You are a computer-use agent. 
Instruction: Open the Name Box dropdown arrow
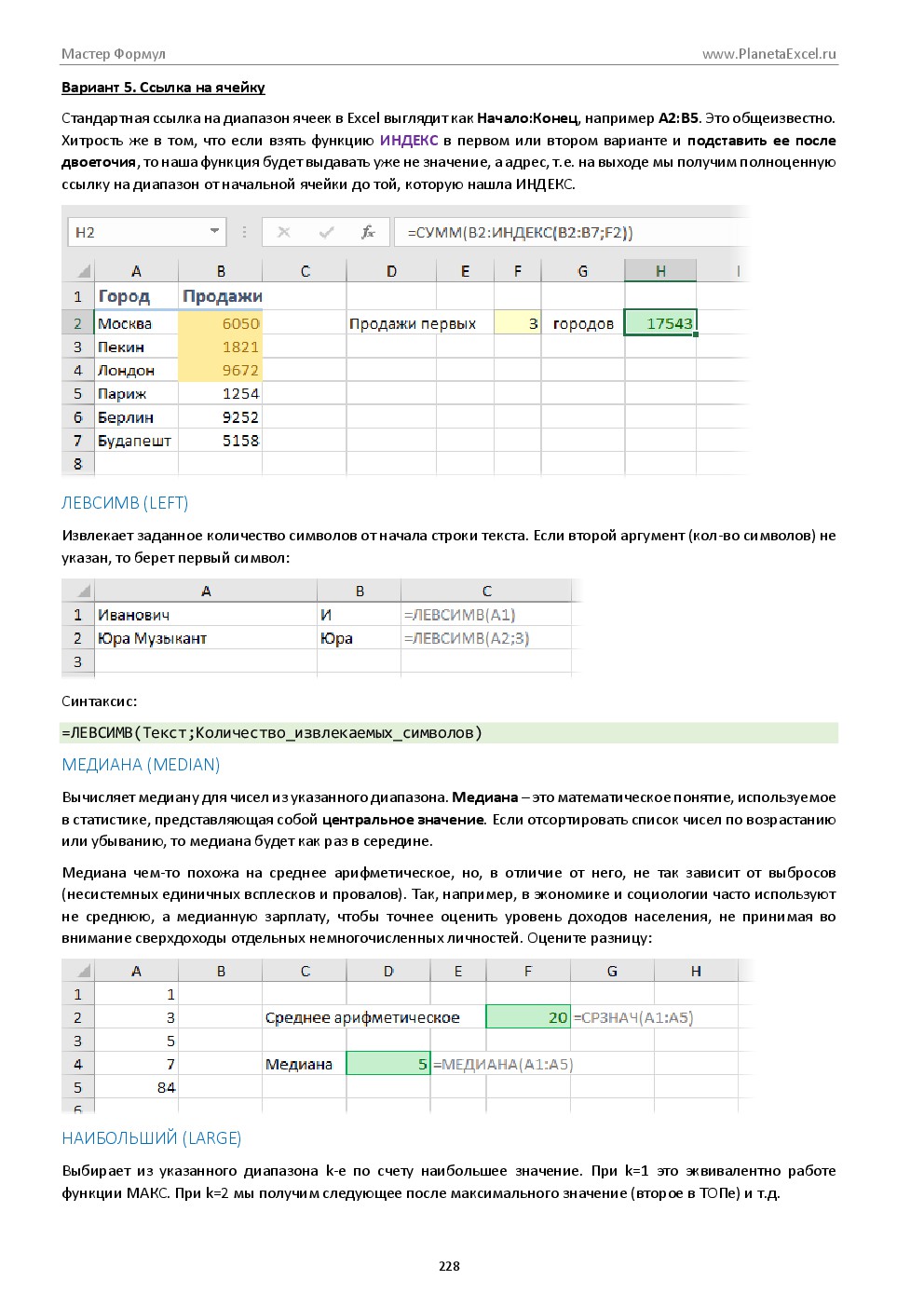click(215, 232)
